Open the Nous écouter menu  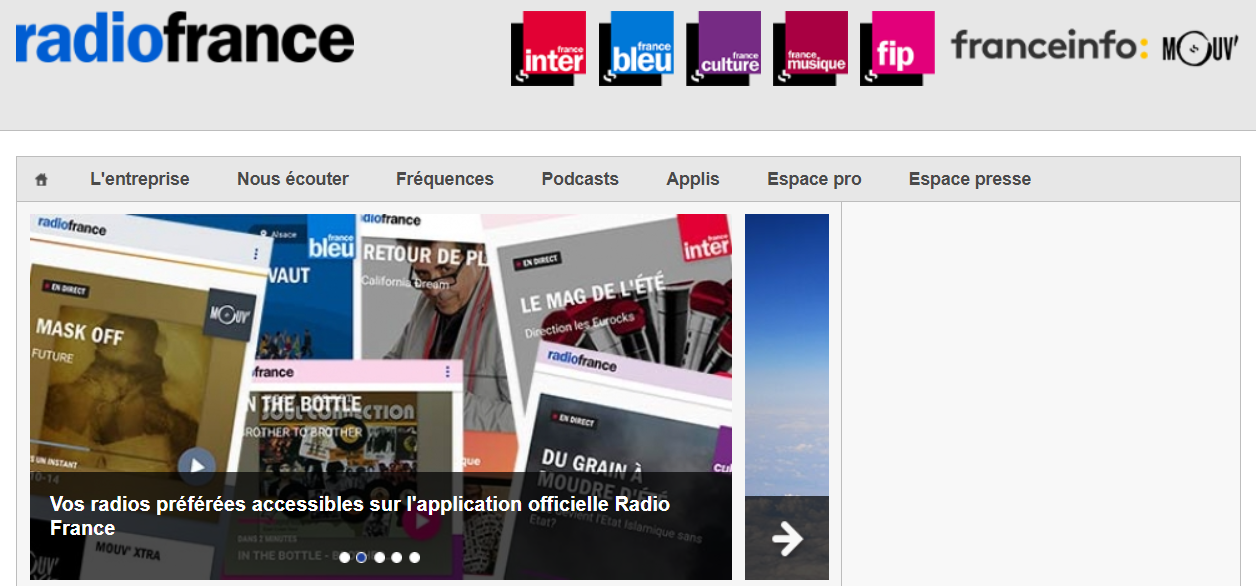[x=293, y=179]
